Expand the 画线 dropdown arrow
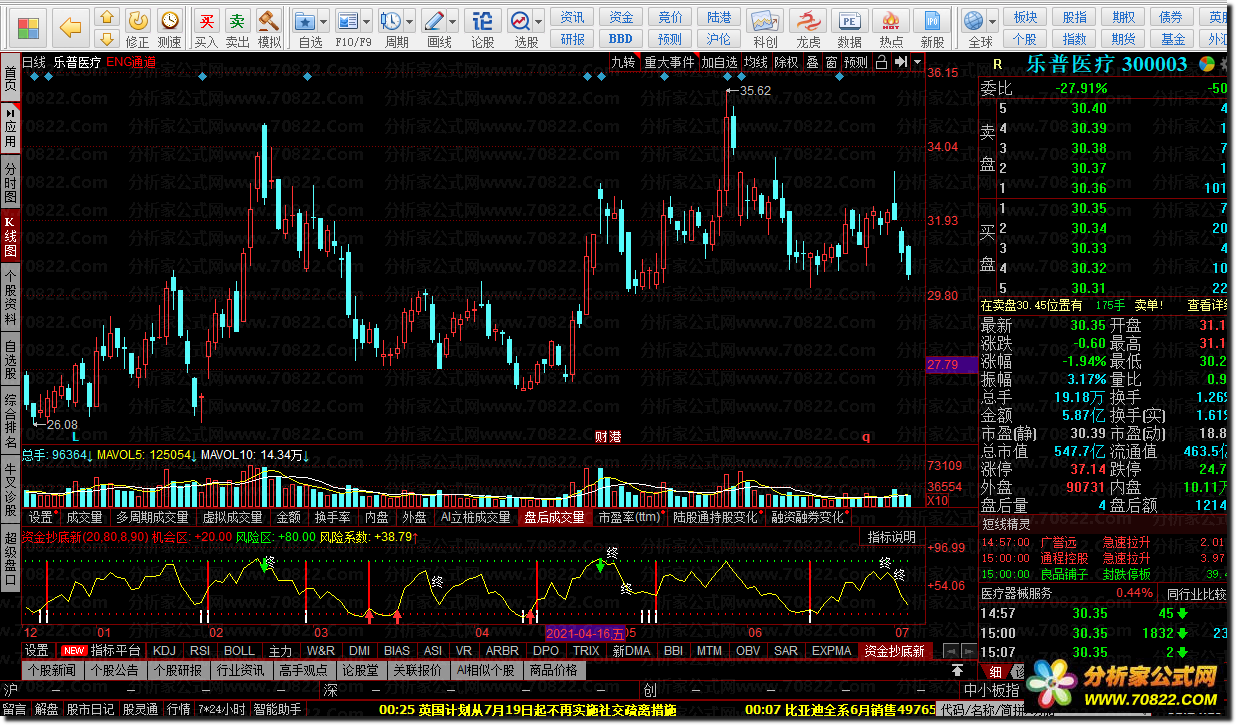1237x725 pixels. point(453,21)
